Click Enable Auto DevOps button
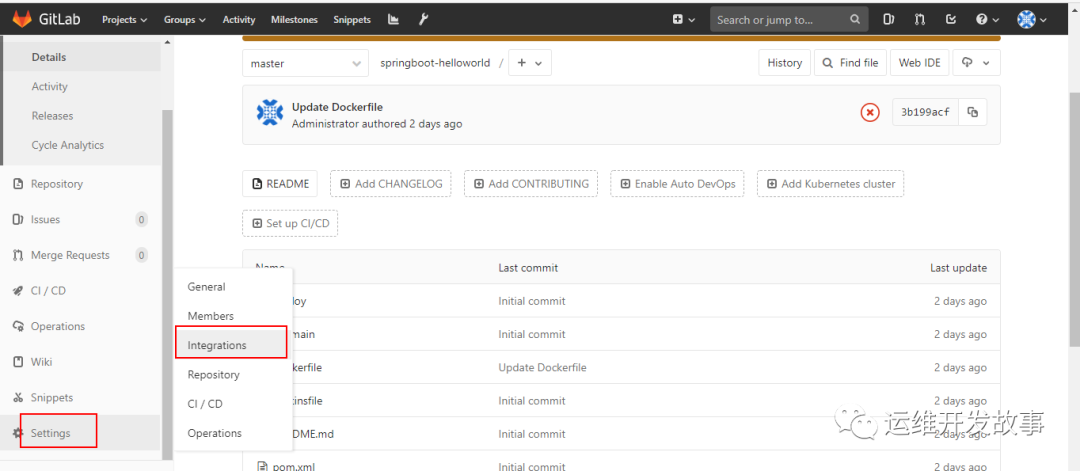 click(x=677, y=184)
